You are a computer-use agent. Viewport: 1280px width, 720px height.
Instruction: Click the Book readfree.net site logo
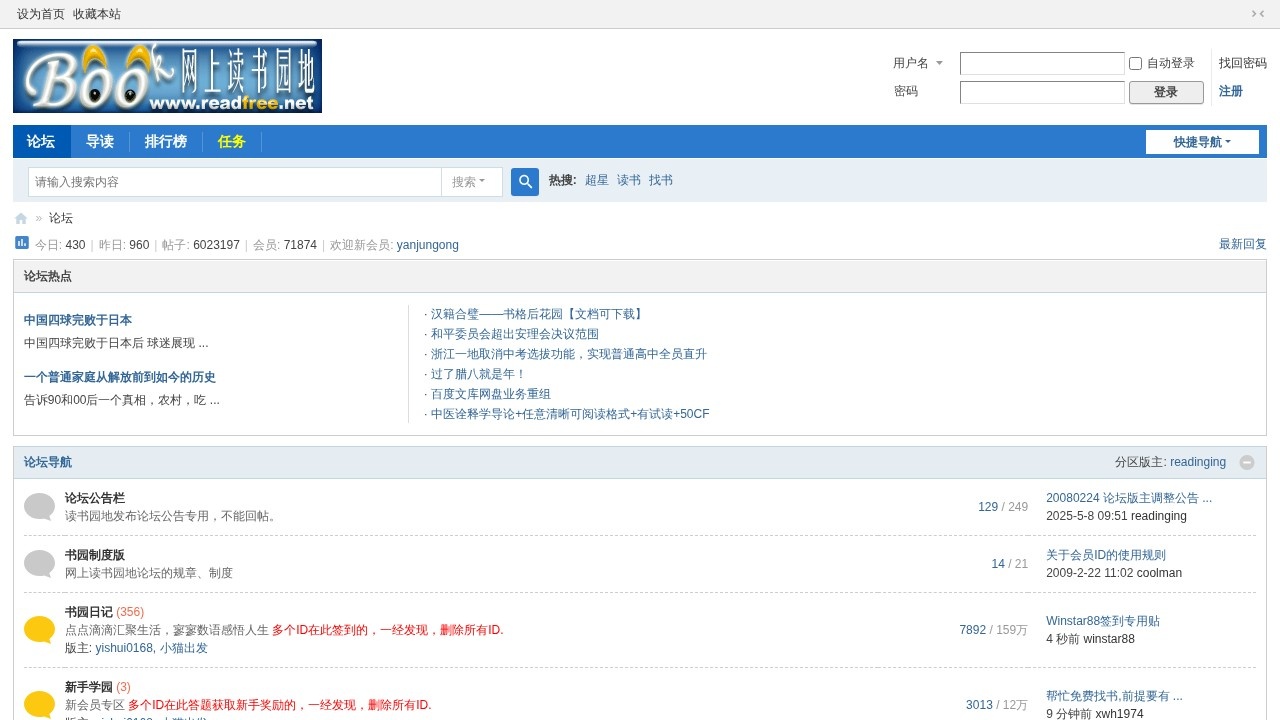coord(167,76)
